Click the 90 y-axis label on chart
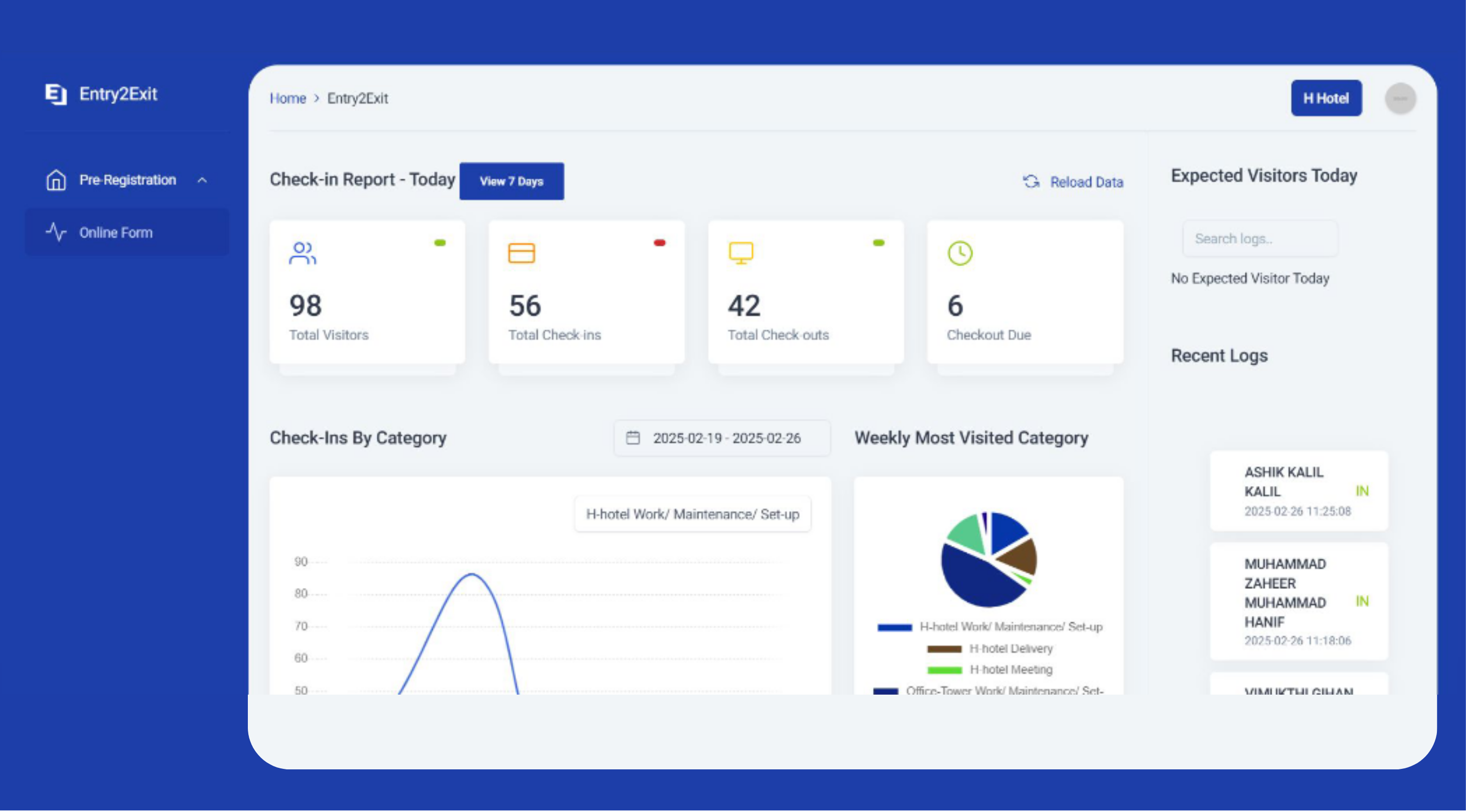1466x812 pixels. coord(301,562)
